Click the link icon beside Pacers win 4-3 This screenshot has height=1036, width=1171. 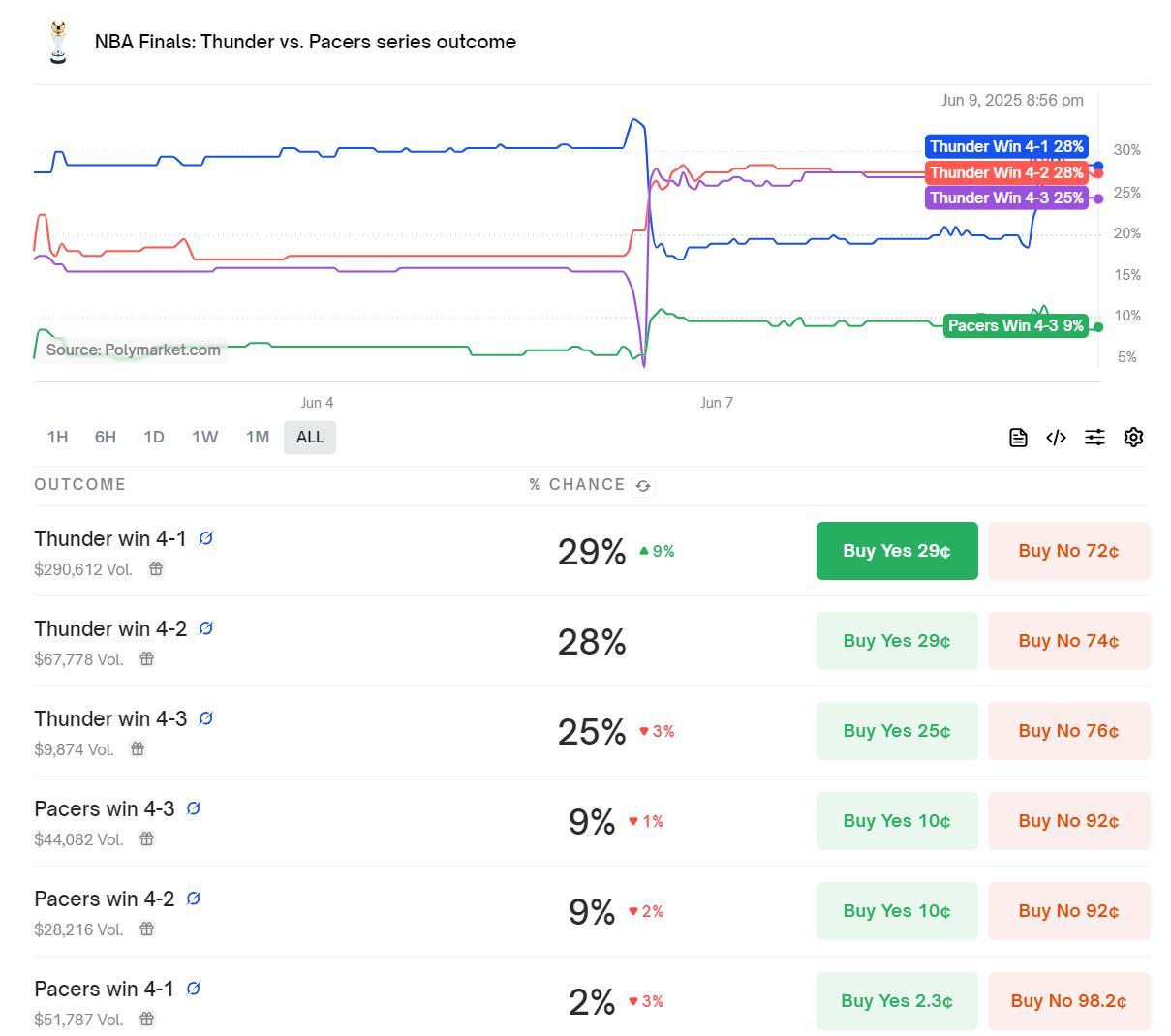(x=193, y=808)
